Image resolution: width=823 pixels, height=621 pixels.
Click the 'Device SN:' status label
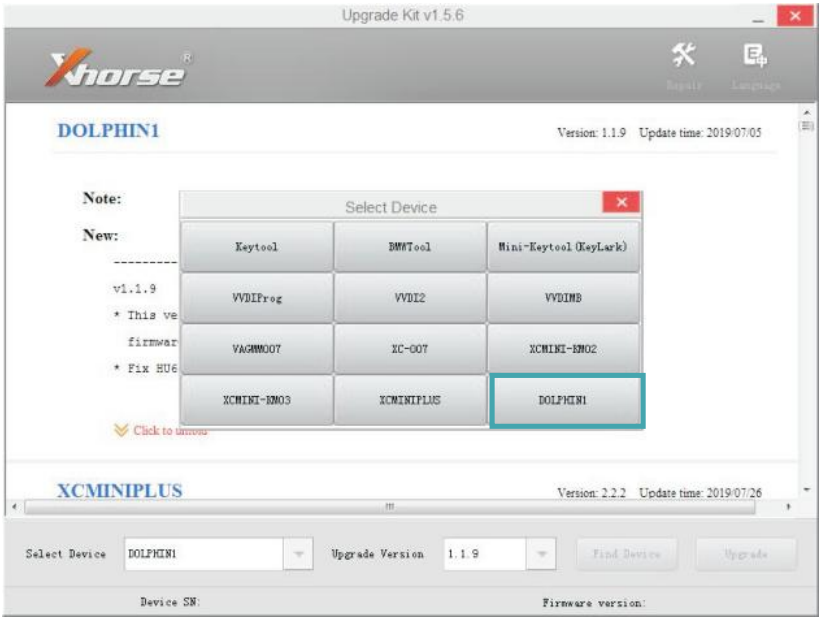pos(170,602)
